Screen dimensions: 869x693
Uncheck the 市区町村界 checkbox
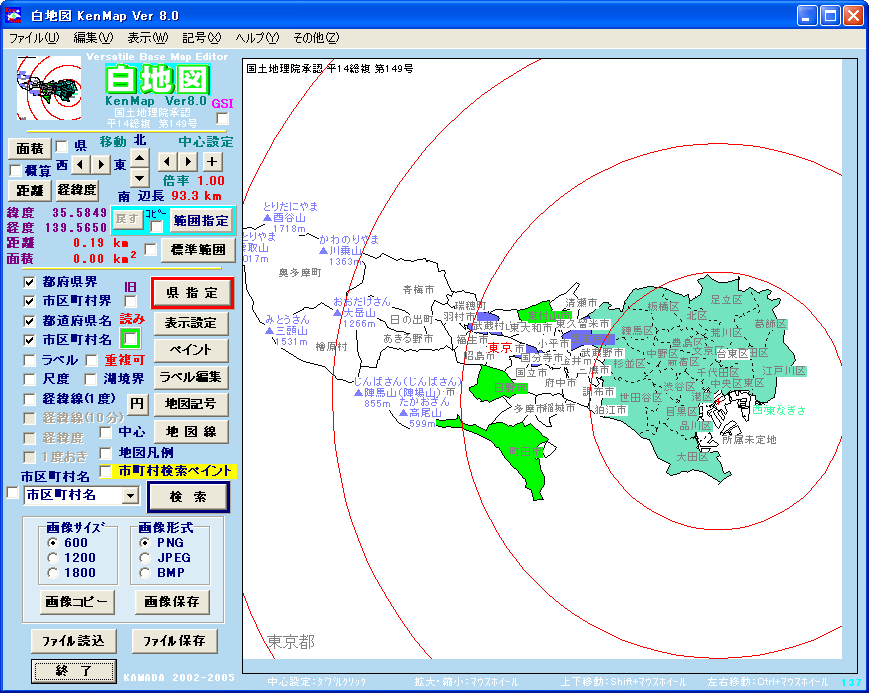pyautogui.click(x=29, y=301)
